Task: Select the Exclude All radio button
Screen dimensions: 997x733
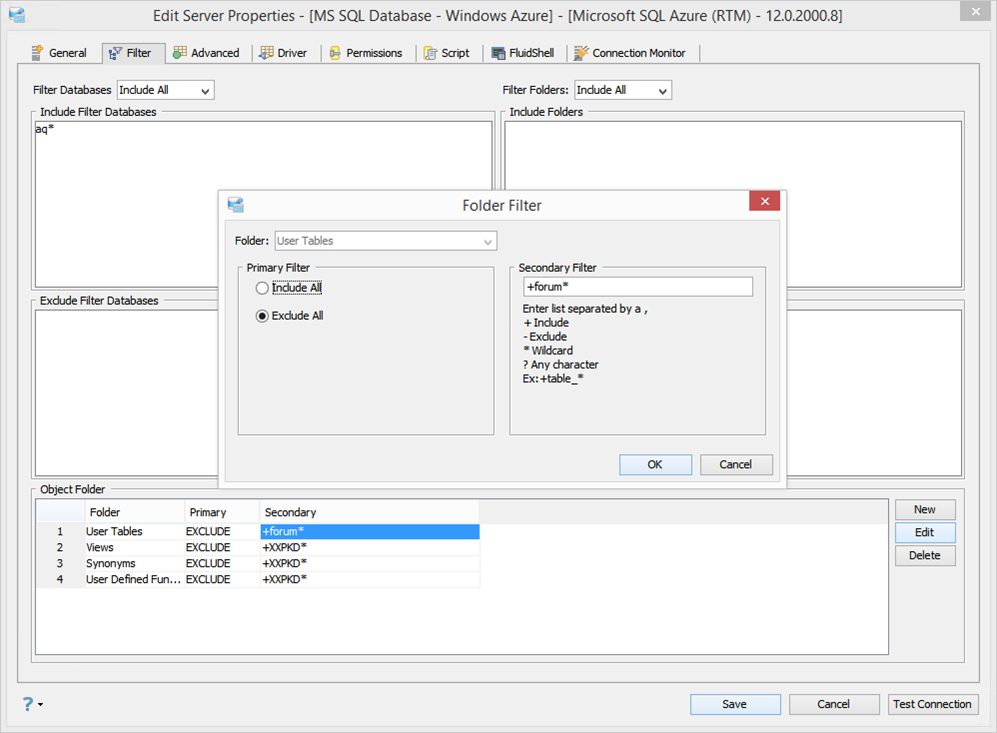Action: pos(262,316)
